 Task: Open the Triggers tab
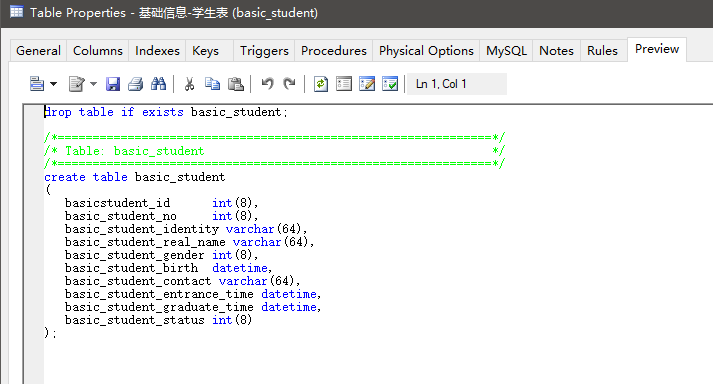[264, 51]
